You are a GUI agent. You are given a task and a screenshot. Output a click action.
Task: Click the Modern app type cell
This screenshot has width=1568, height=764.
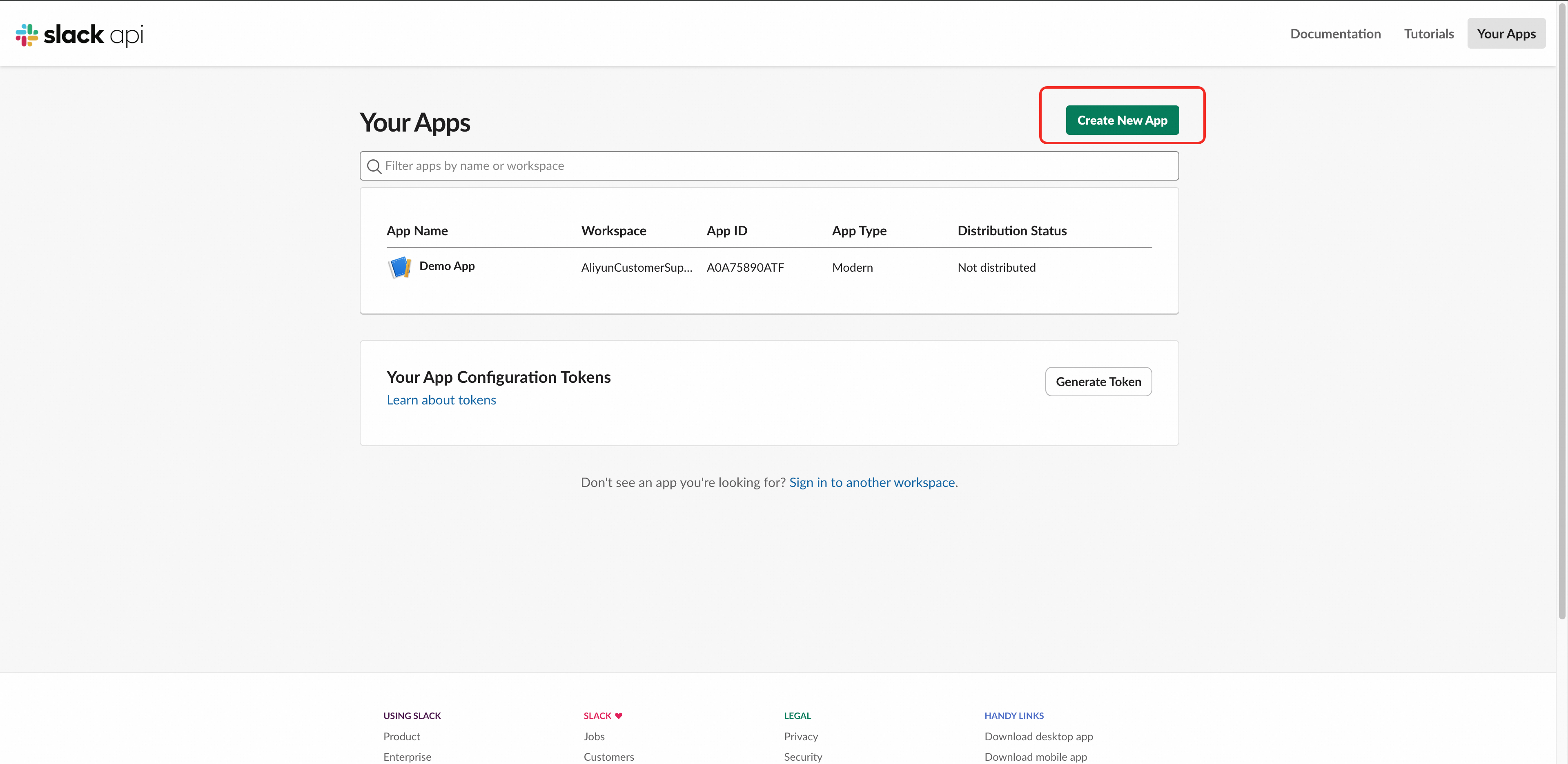(852, 267)
